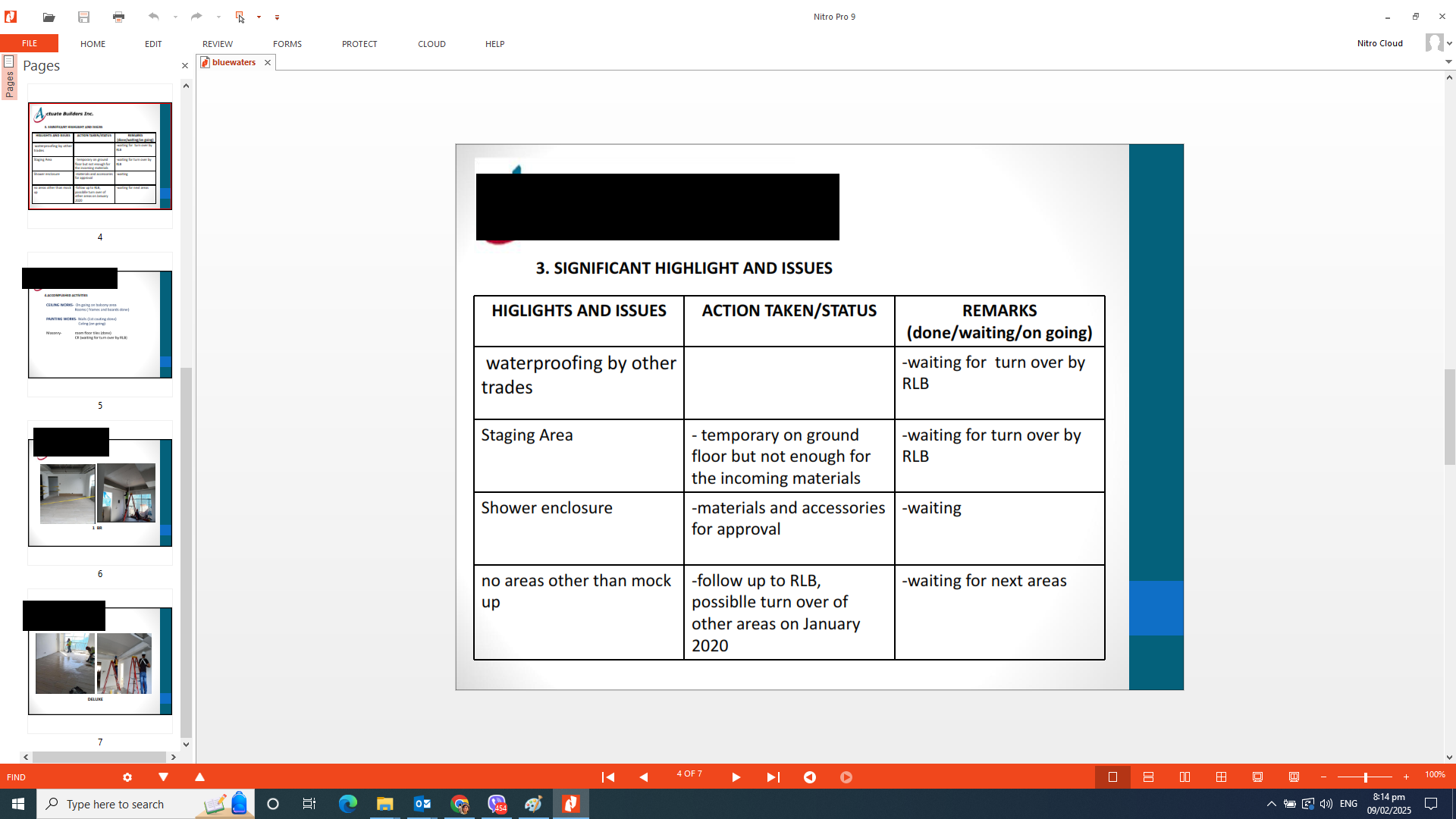
Task: Switch to facing pages view
Action: pos(1185,777)
